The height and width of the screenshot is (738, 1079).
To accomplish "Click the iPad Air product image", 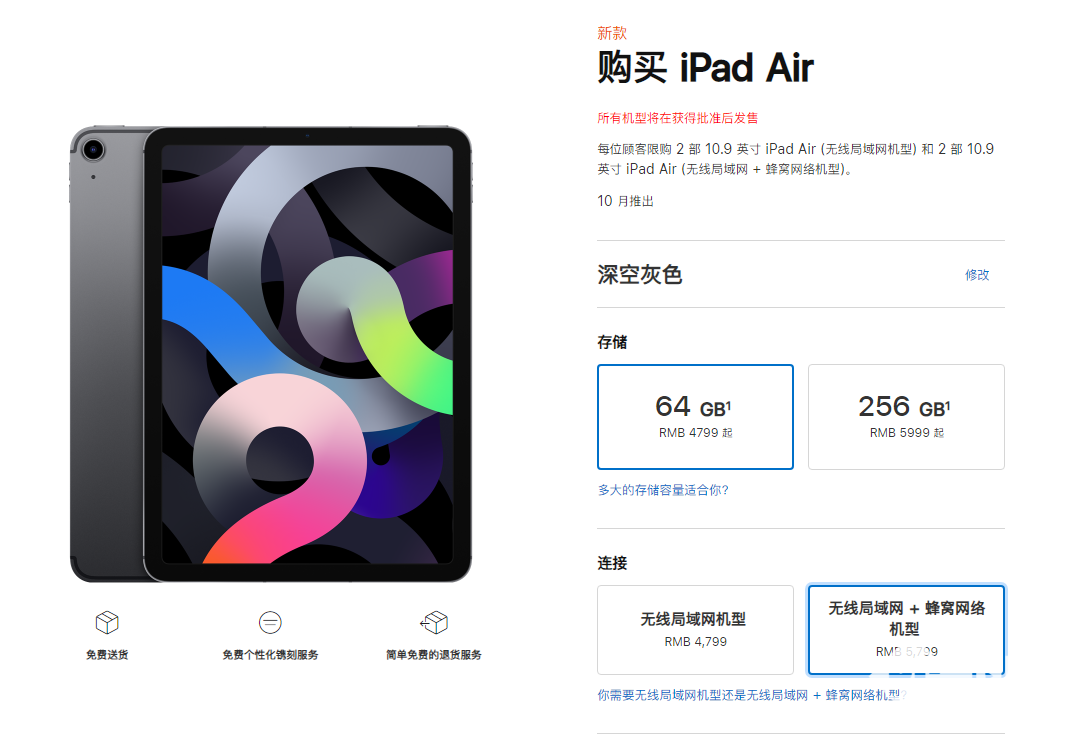I will 270,354.
